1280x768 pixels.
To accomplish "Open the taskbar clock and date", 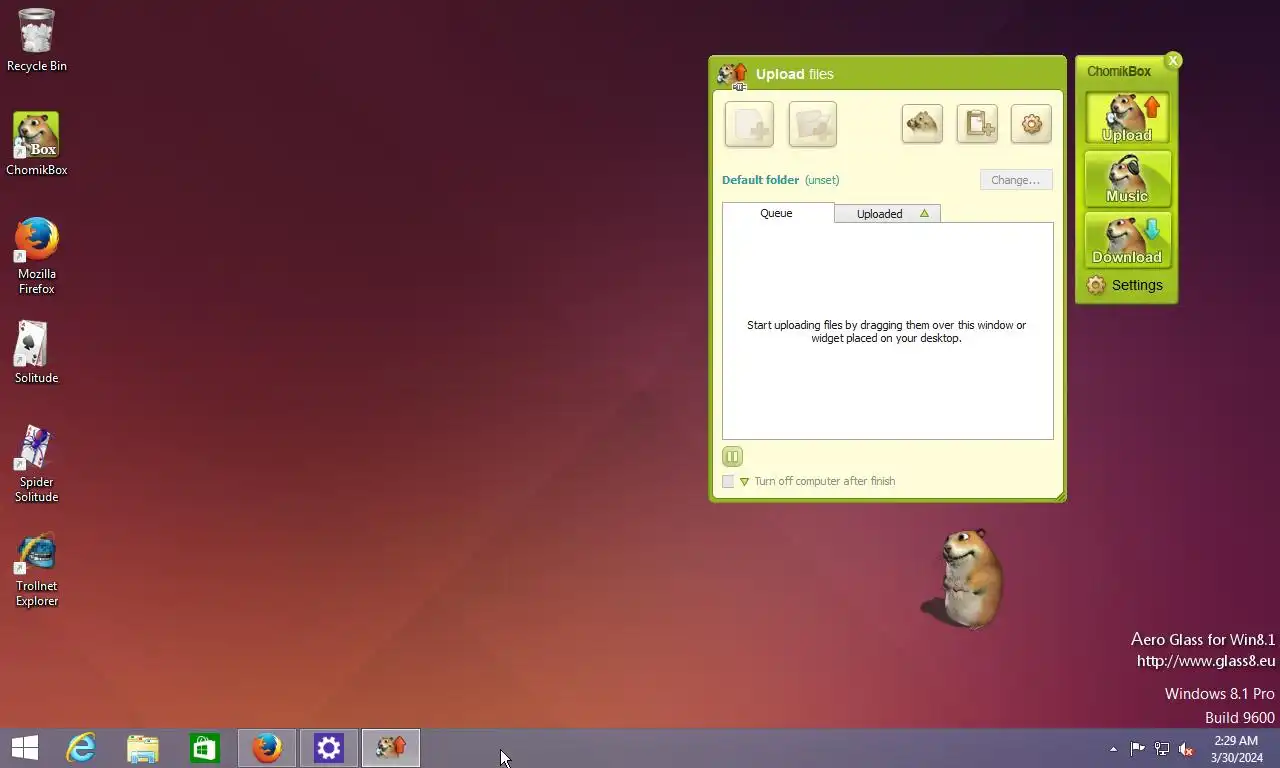I will (1236, 749).
